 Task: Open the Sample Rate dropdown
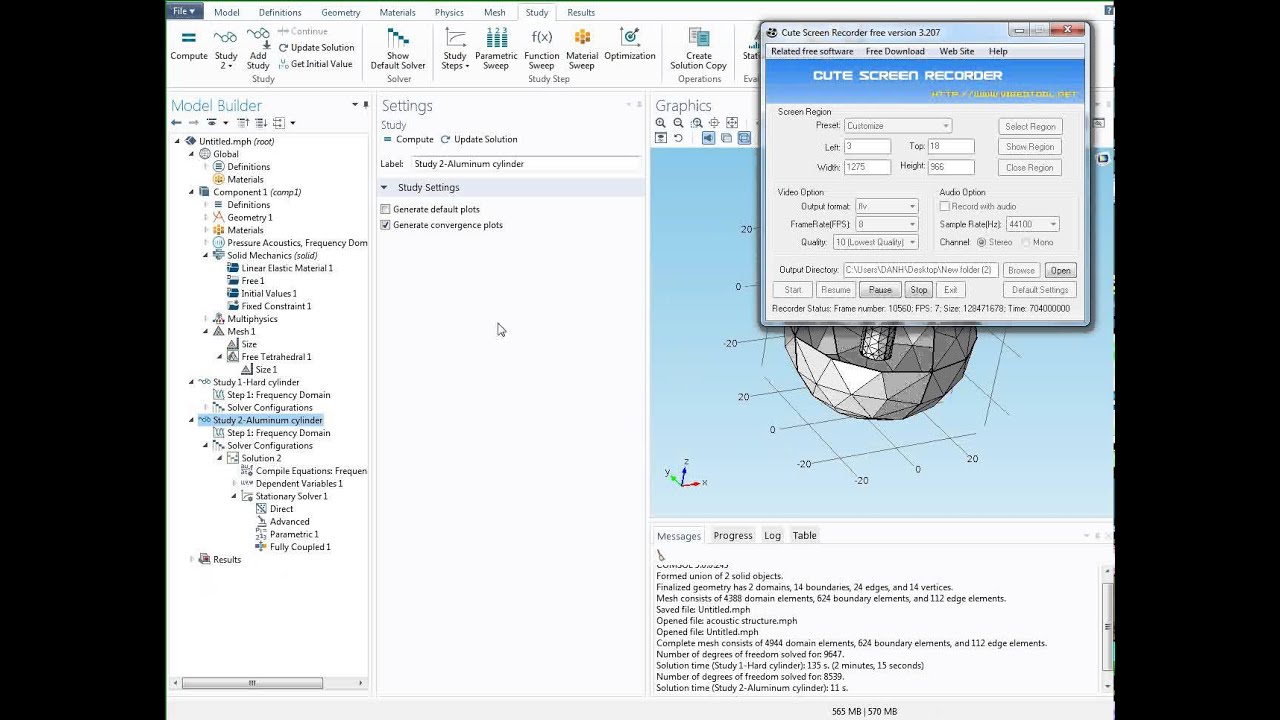pos(1032,224)
